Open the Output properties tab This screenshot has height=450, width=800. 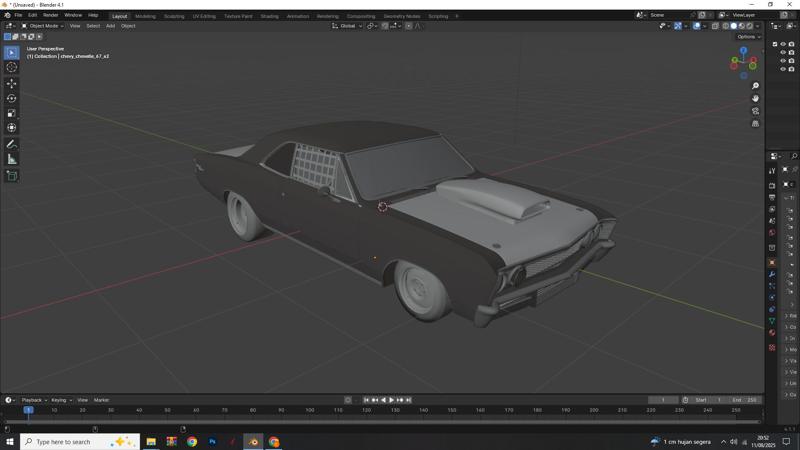[x=772, y=197]
